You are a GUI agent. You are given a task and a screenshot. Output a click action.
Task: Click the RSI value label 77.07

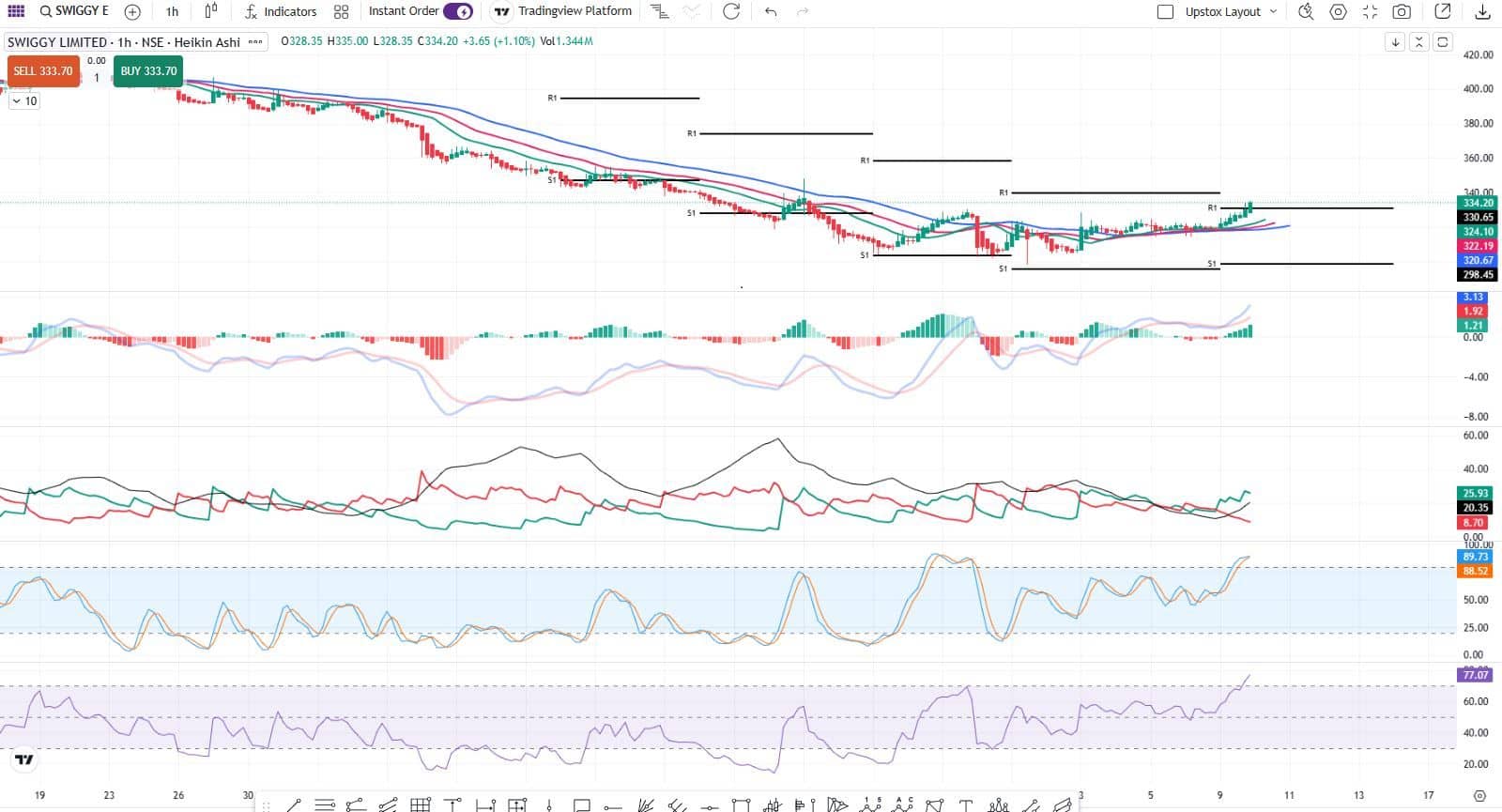(x=1476, y=675)
